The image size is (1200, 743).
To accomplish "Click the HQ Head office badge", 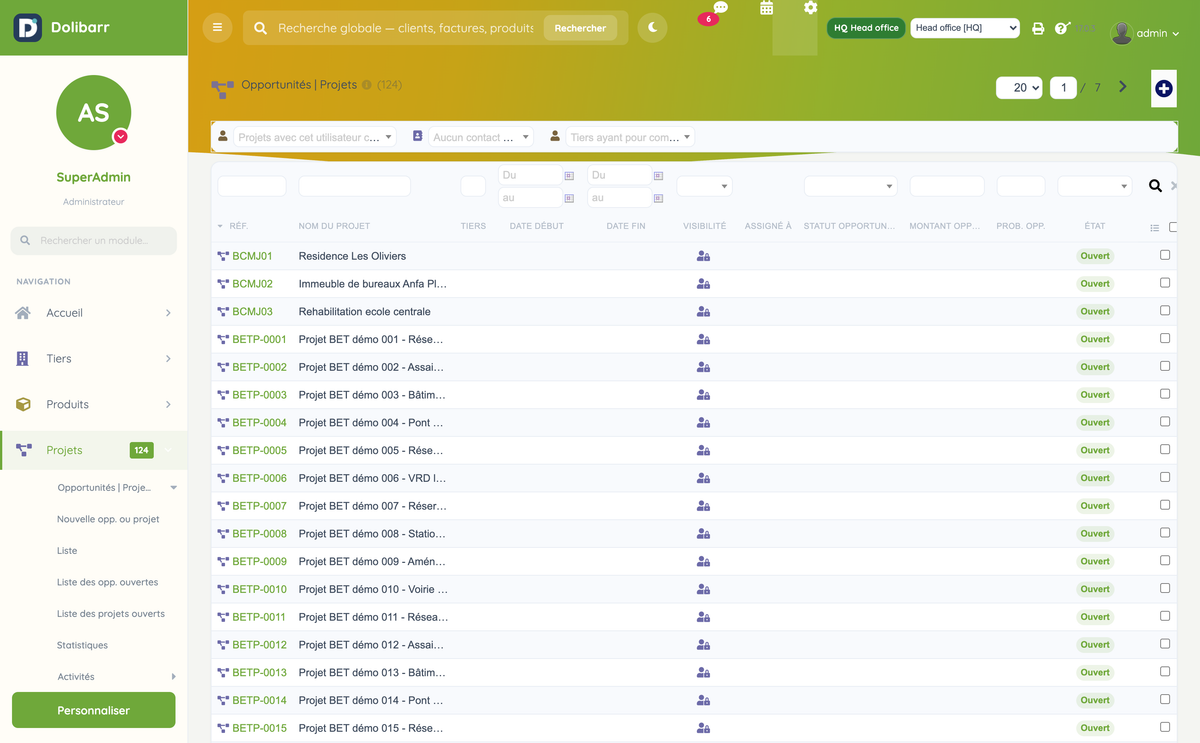I will pos(866,28).
